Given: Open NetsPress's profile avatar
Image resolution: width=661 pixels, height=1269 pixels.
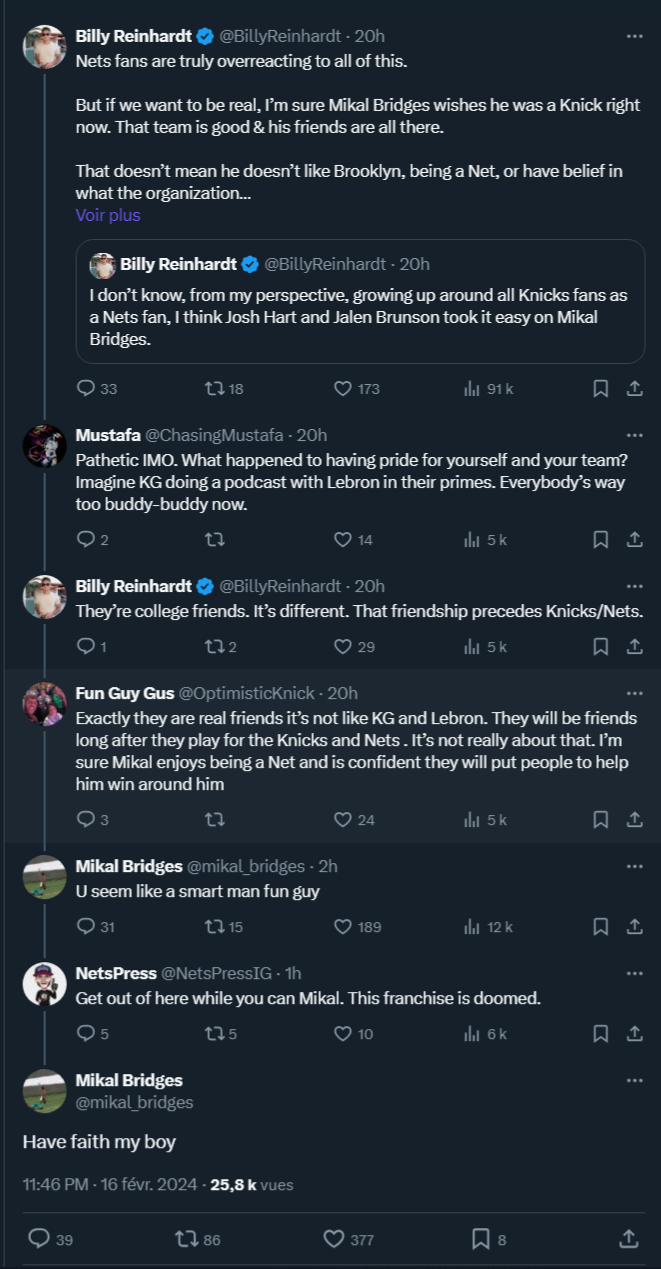Looking at the screenshot, I should click(x=44, y=984).
